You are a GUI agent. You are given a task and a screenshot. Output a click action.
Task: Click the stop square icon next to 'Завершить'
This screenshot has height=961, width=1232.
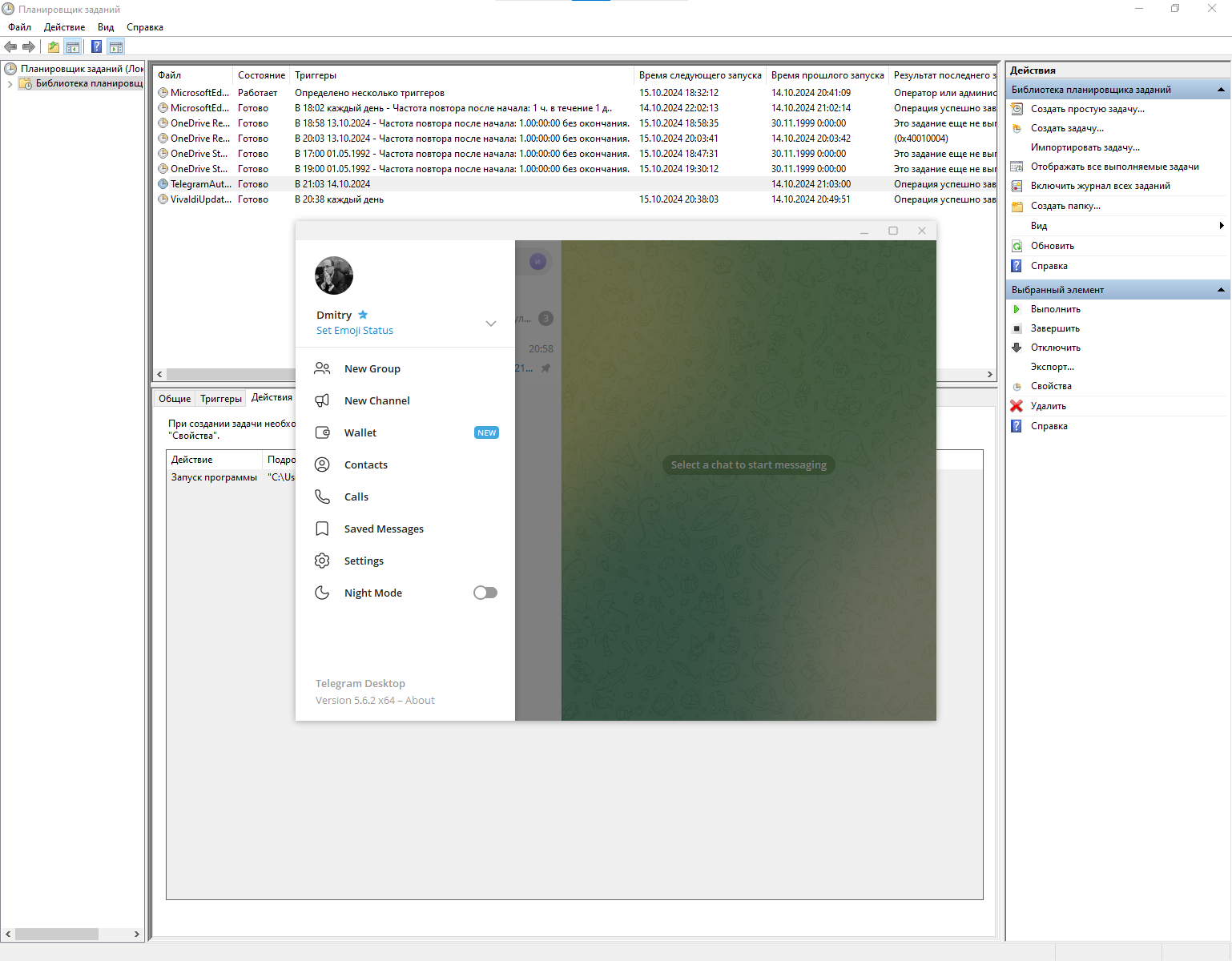point(1017,328)
